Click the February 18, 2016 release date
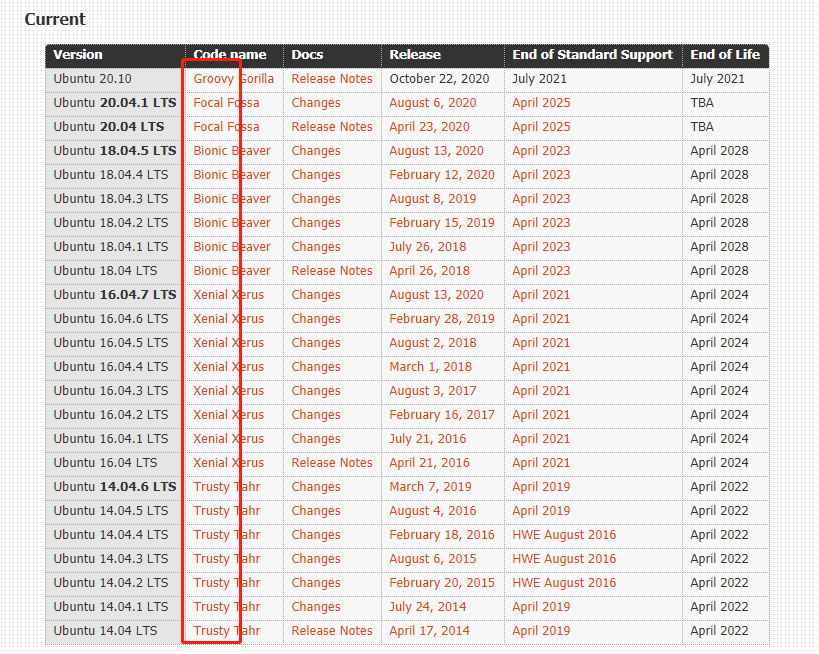Image resolution: width=819 pixels, height=654 pixels. point(442,535)
